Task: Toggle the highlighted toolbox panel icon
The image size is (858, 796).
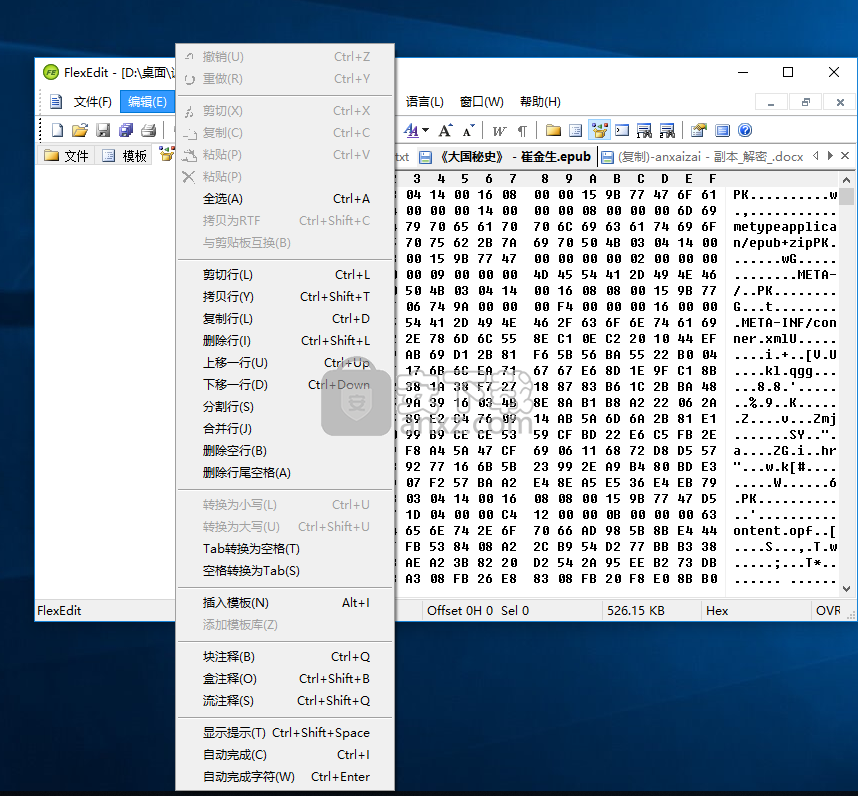Action: point(599,130)
